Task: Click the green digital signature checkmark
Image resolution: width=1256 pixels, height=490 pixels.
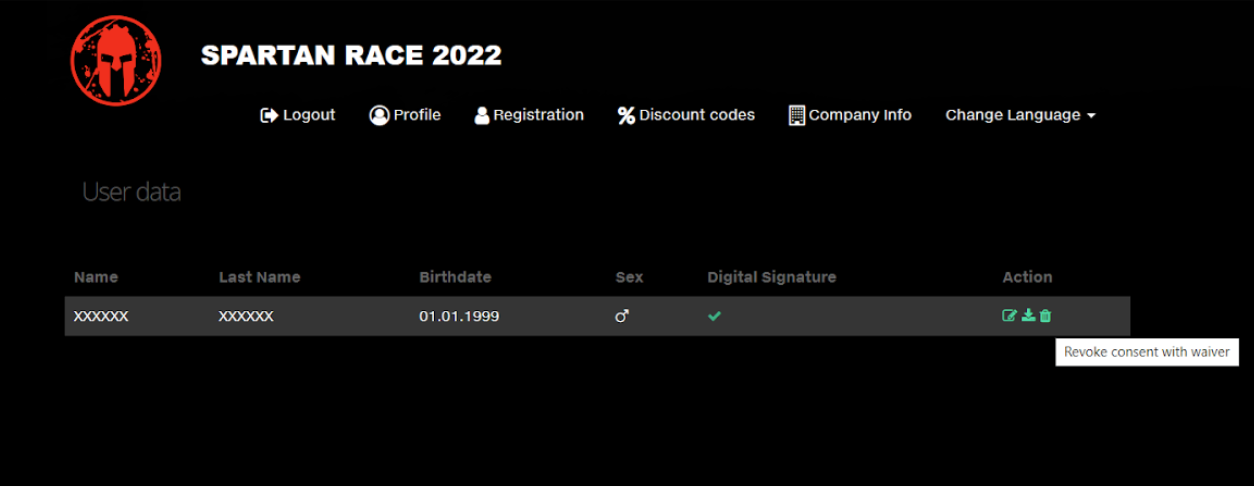Action: 714,316
